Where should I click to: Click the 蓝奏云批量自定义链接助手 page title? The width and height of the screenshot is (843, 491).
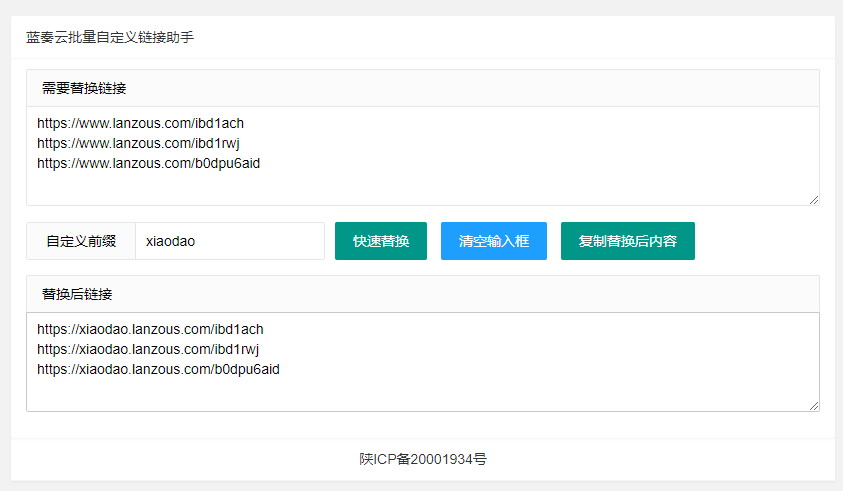110,38
